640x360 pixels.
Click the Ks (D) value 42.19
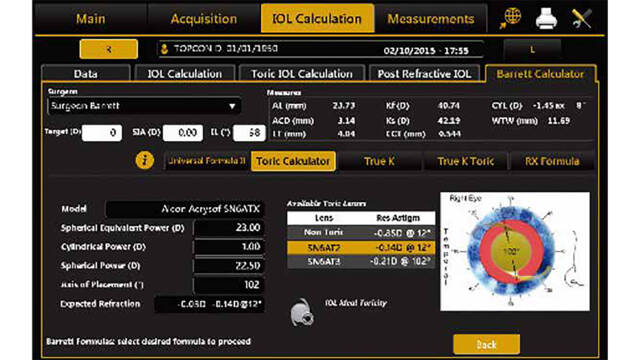click(449, 120)
